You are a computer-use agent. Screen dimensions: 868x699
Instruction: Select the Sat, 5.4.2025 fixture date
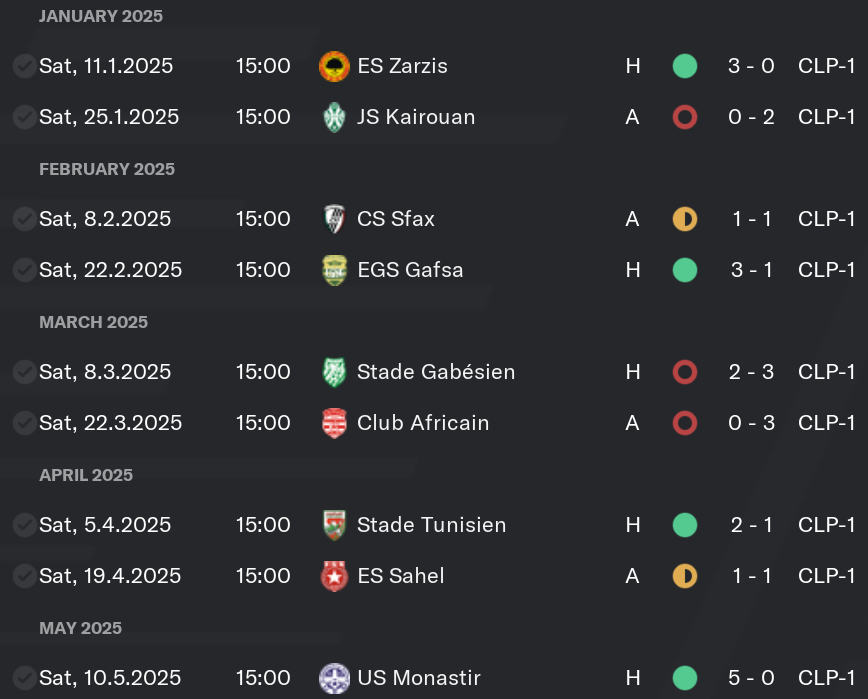(105, 525)
